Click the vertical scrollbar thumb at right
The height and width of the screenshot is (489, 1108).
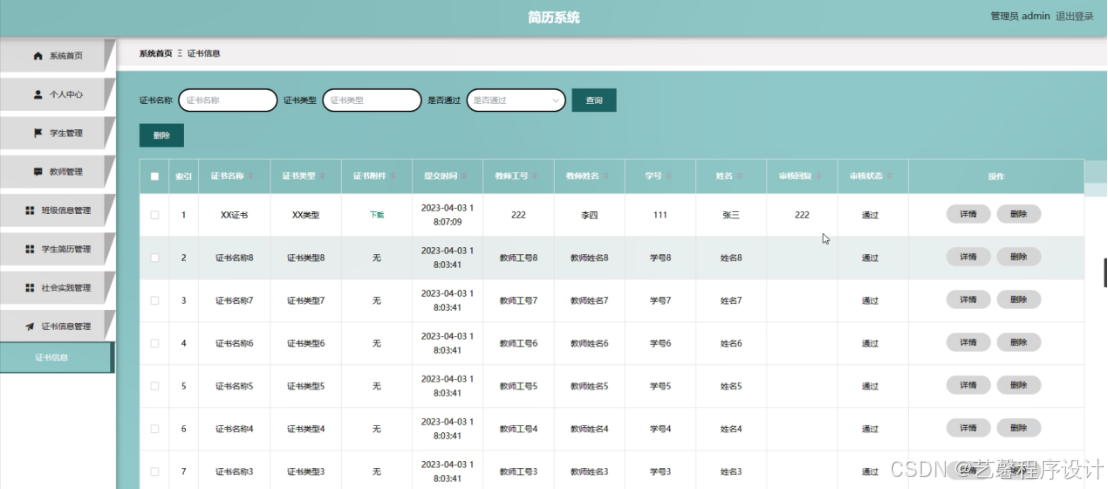pyautogui.click(x=1105, y=273)
